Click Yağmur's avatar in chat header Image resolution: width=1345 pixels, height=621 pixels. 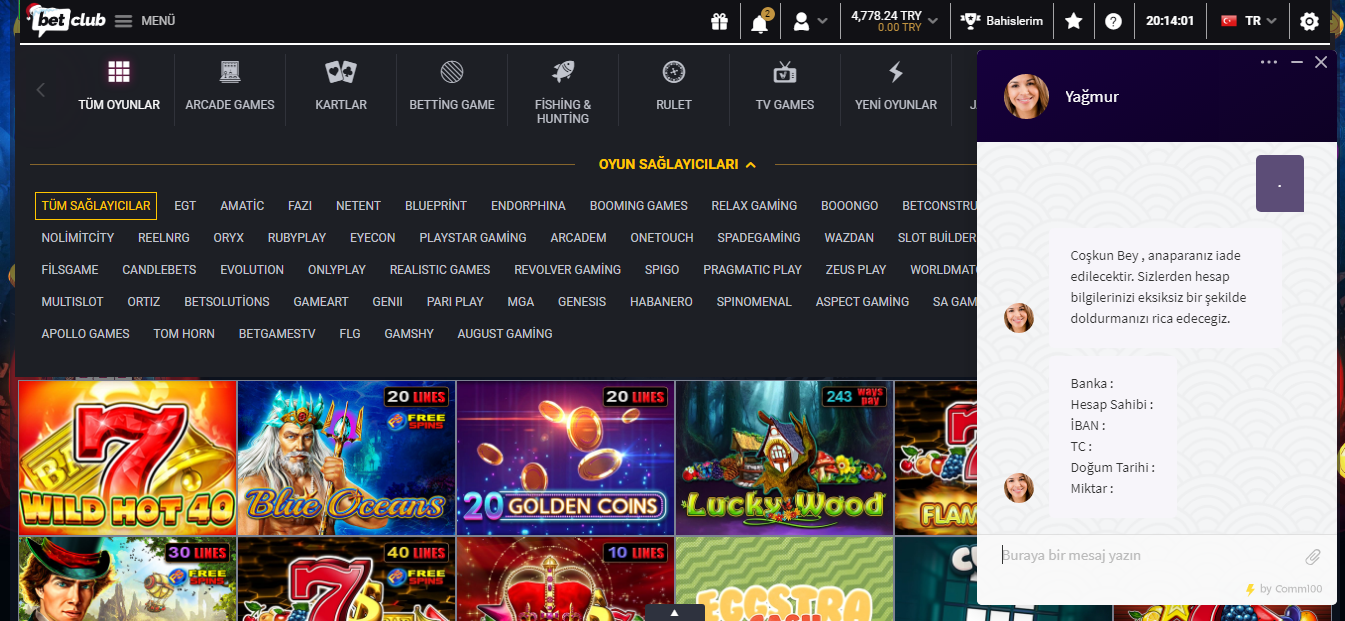click(1026, 97)
